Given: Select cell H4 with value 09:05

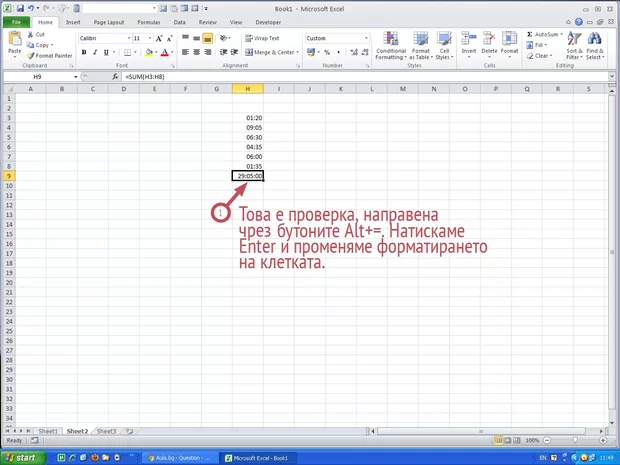Looking at the screenshot, I should pyautogui.click(x=248, y=128).
